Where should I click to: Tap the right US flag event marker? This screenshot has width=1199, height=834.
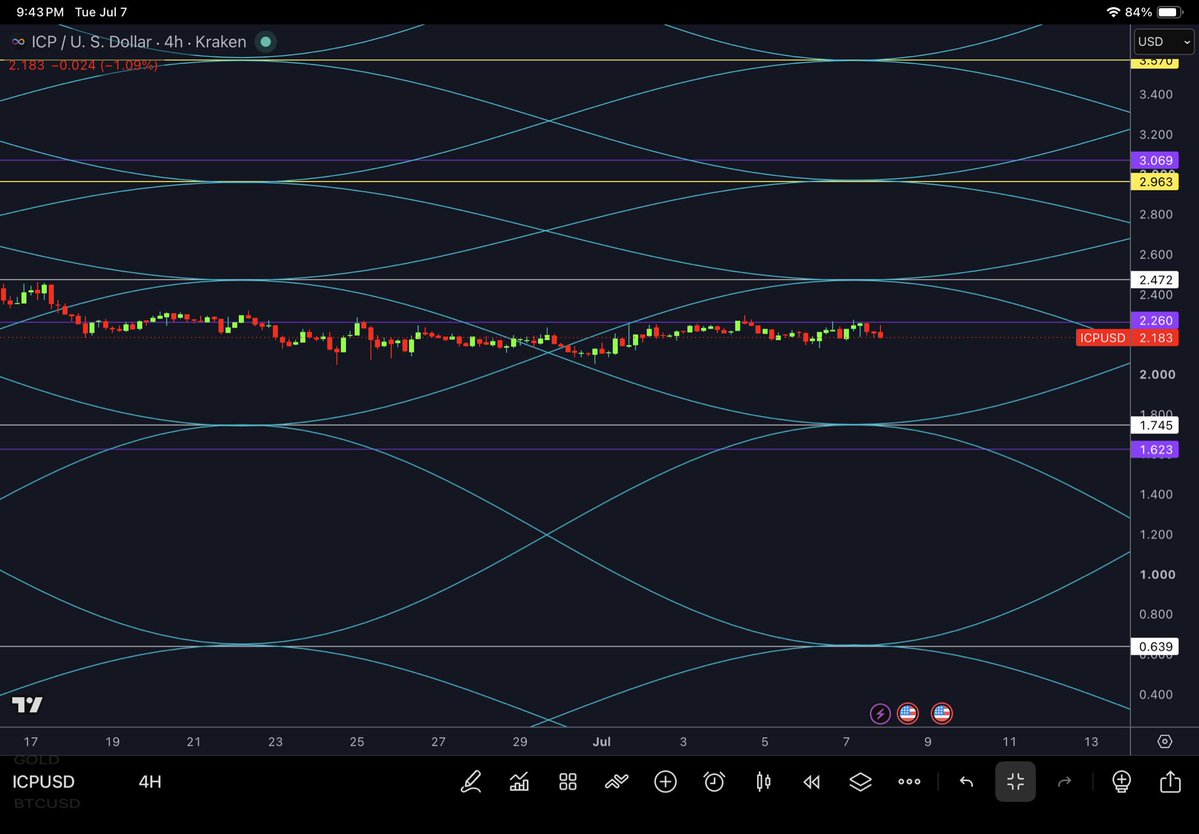941,714
